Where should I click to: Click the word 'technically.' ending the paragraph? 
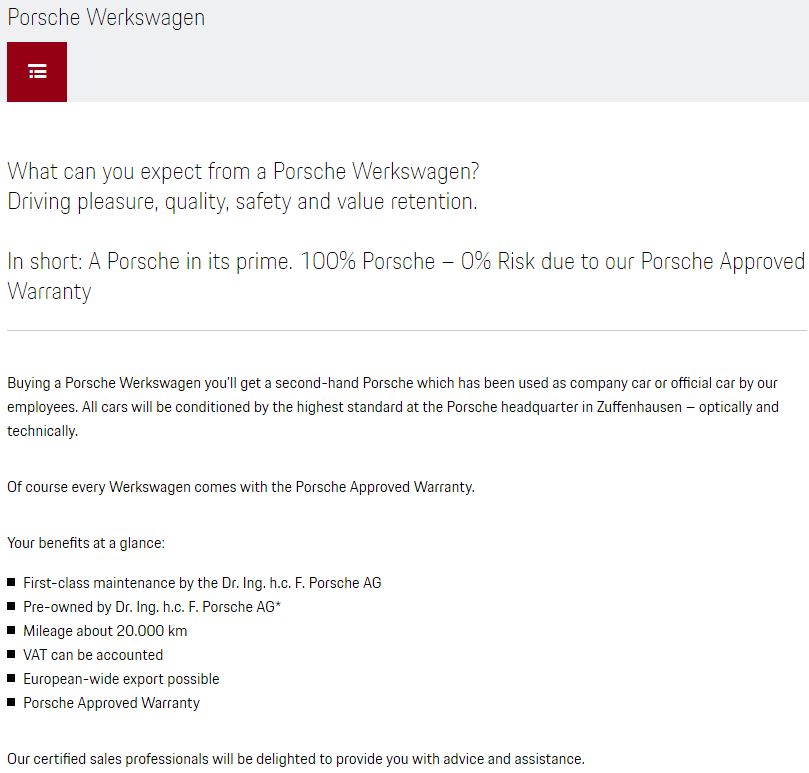coord(42,431)
